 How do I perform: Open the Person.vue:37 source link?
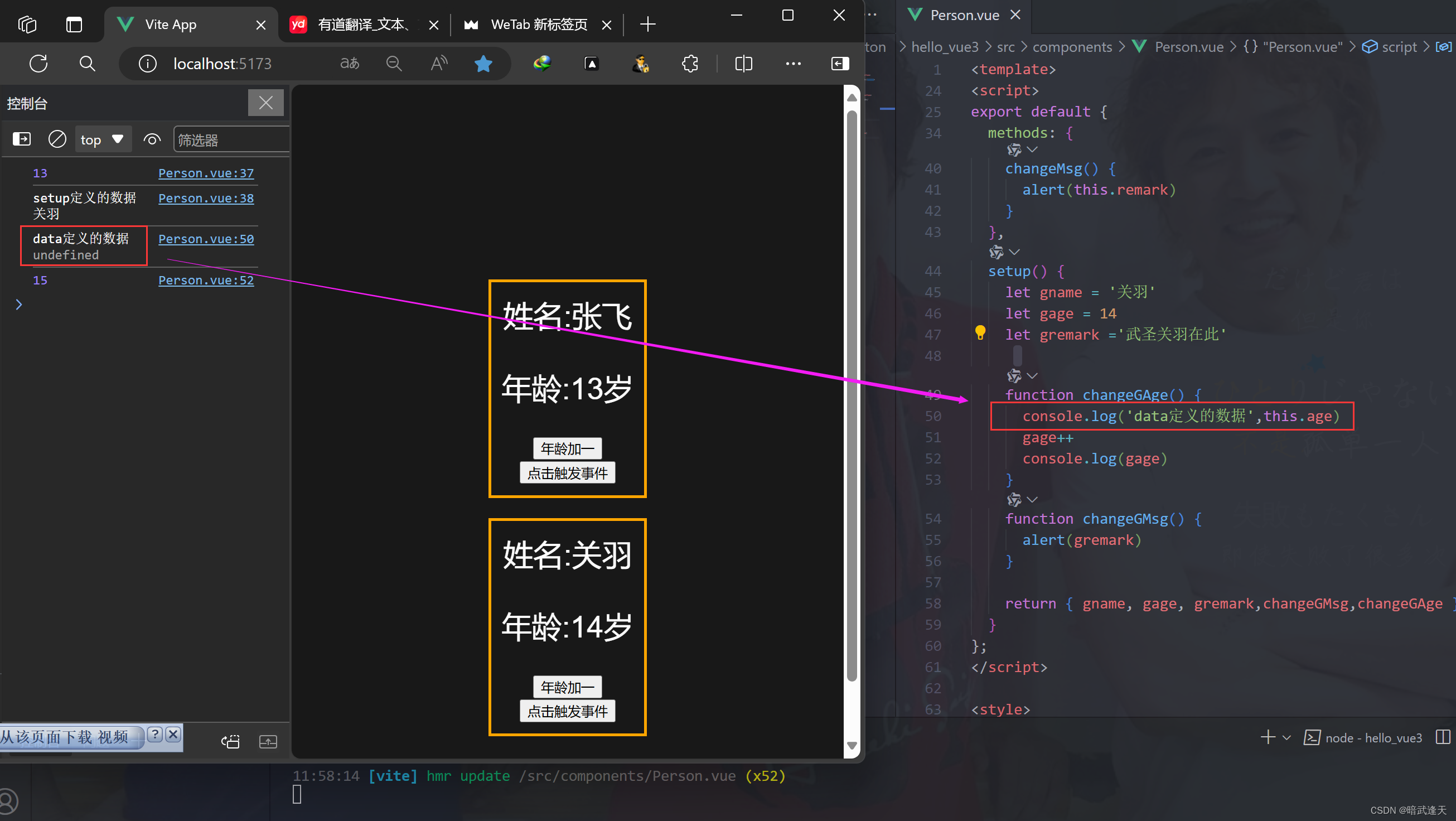206,173
